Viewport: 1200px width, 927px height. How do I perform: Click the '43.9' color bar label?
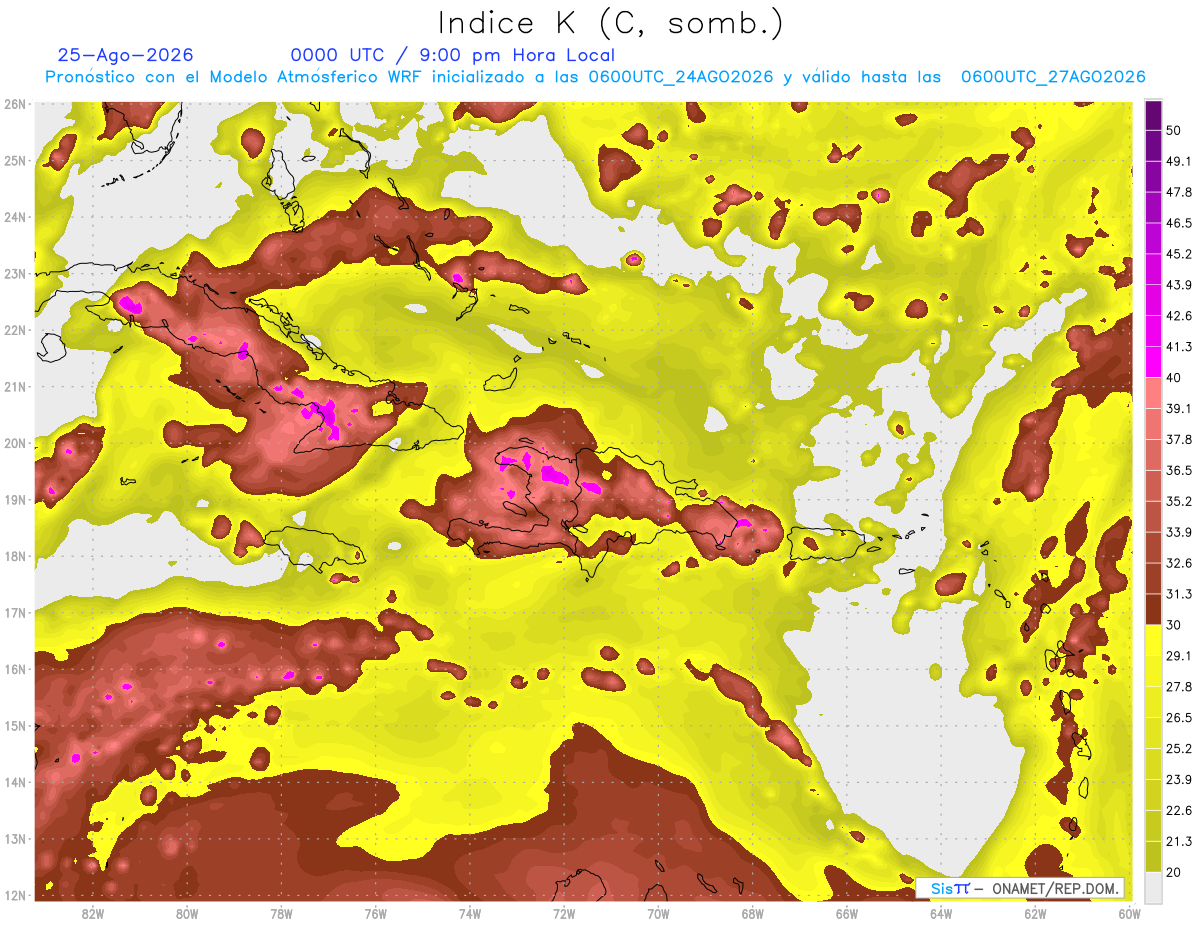(1179, 285)
